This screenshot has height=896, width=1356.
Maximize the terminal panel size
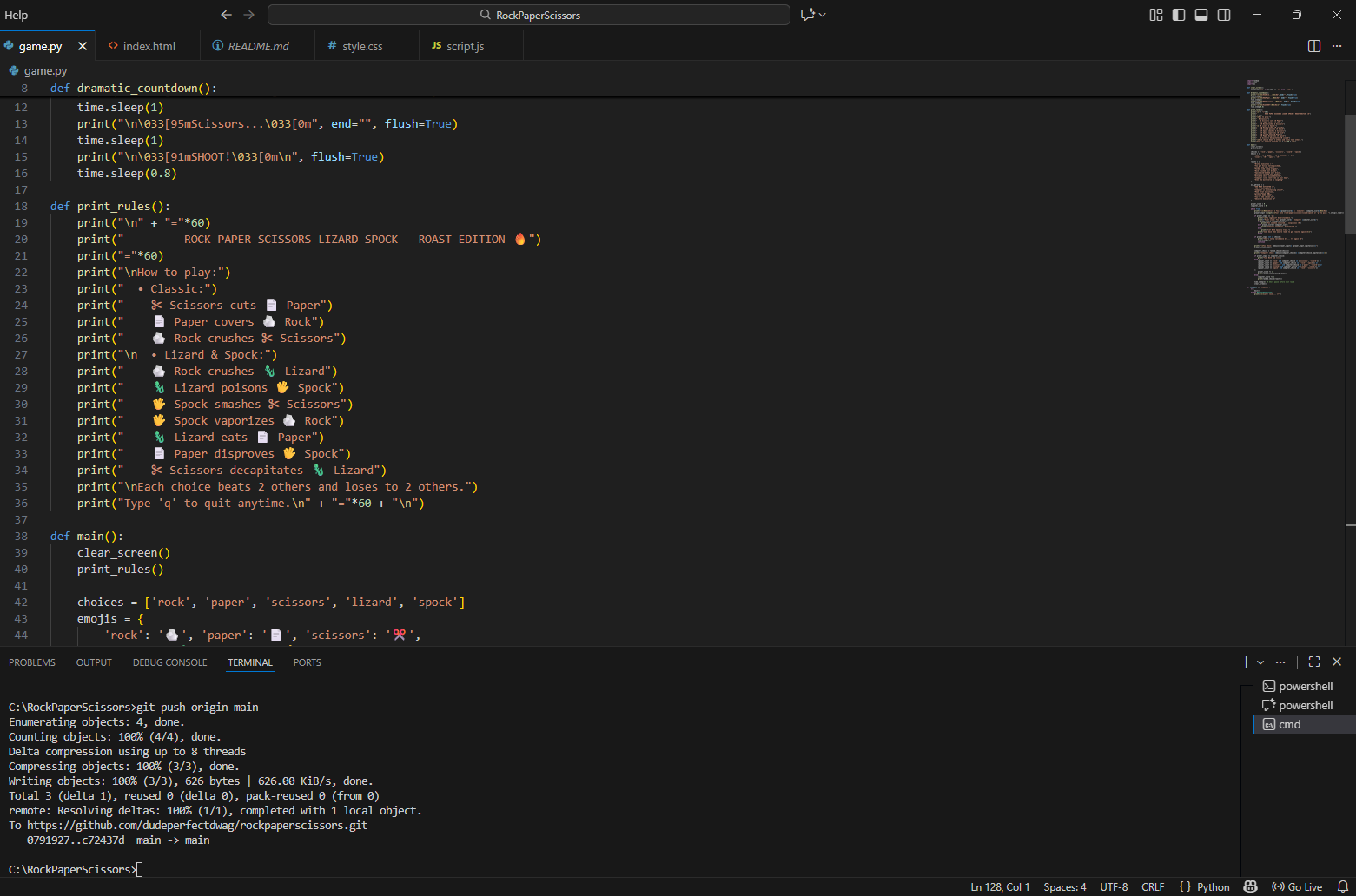click(x=1313, y=662)
